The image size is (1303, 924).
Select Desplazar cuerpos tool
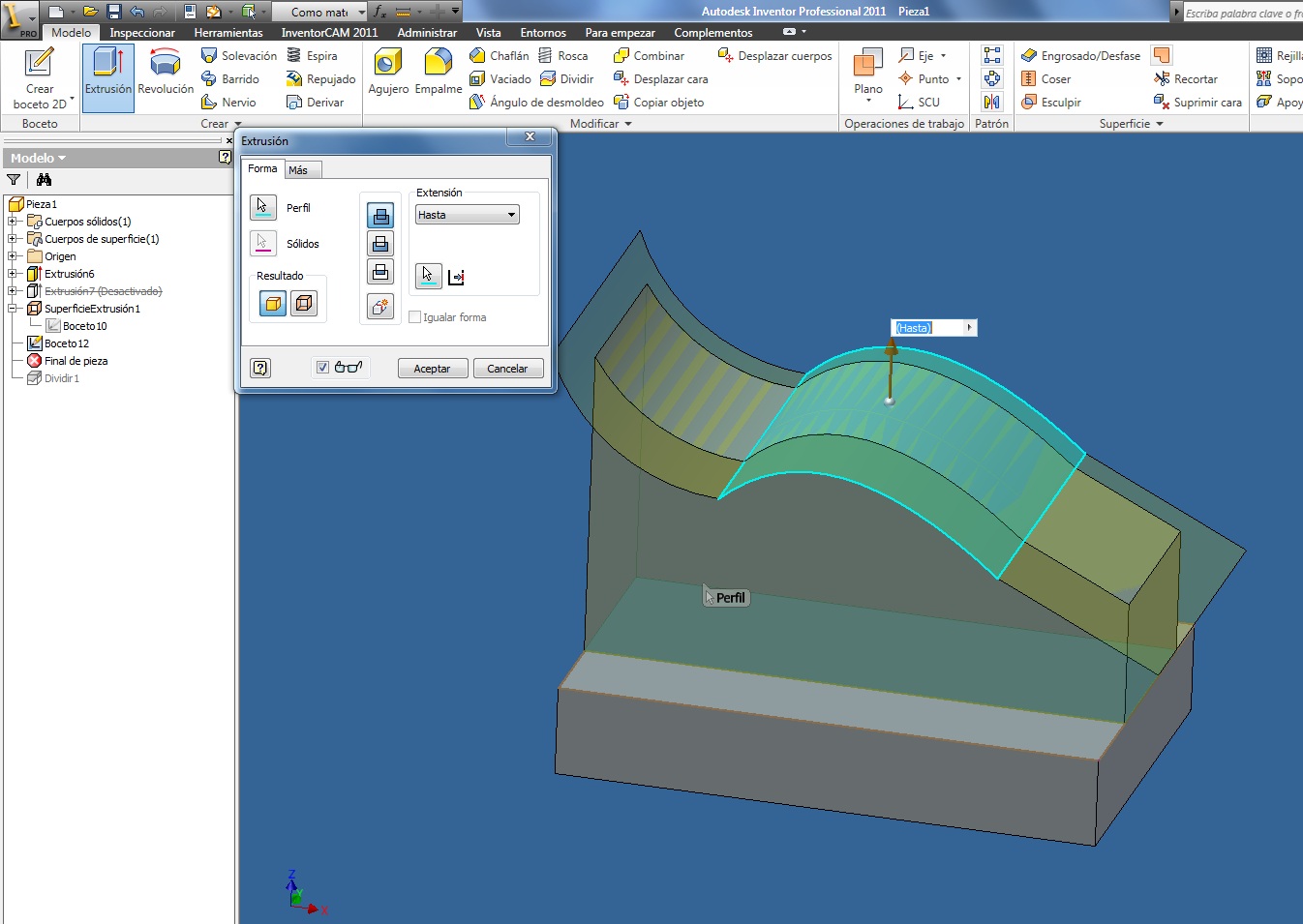(774, 56)
